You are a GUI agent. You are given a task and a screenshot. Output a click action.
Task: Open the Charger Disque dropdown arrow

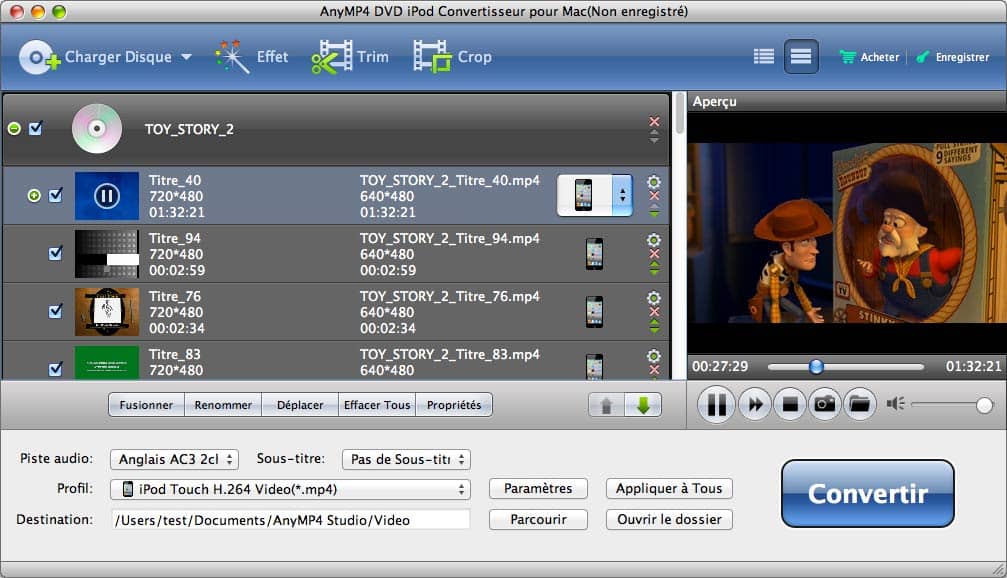186,57
